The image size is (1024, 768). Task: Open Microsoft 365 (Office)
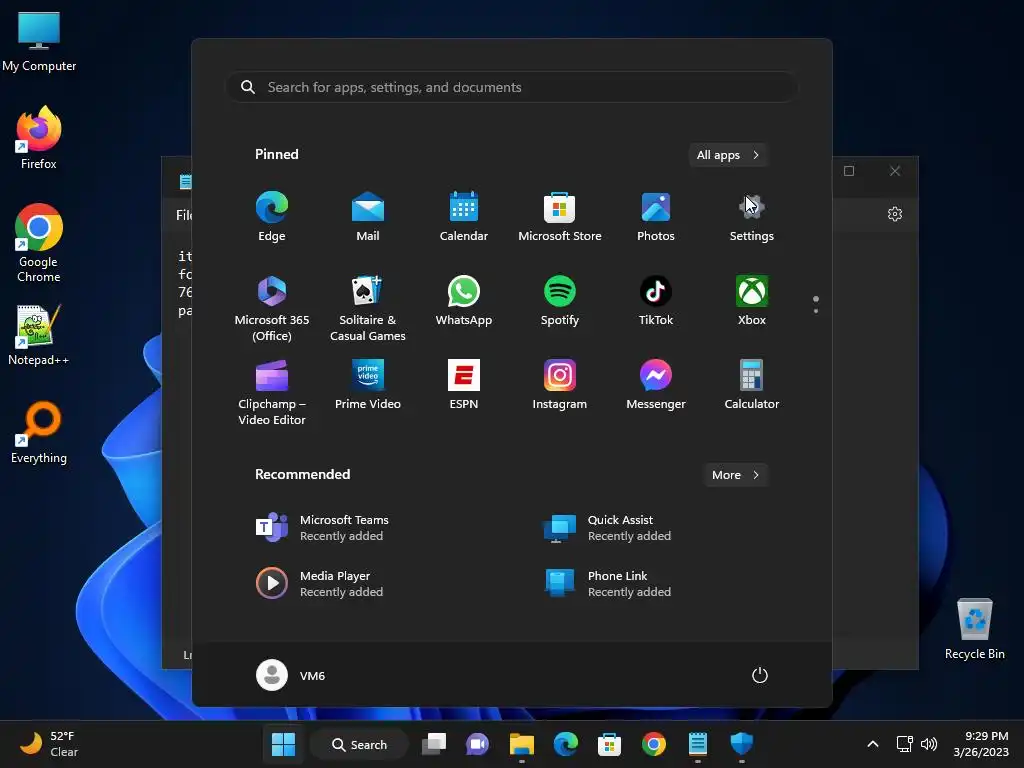[x=272, y=308]
